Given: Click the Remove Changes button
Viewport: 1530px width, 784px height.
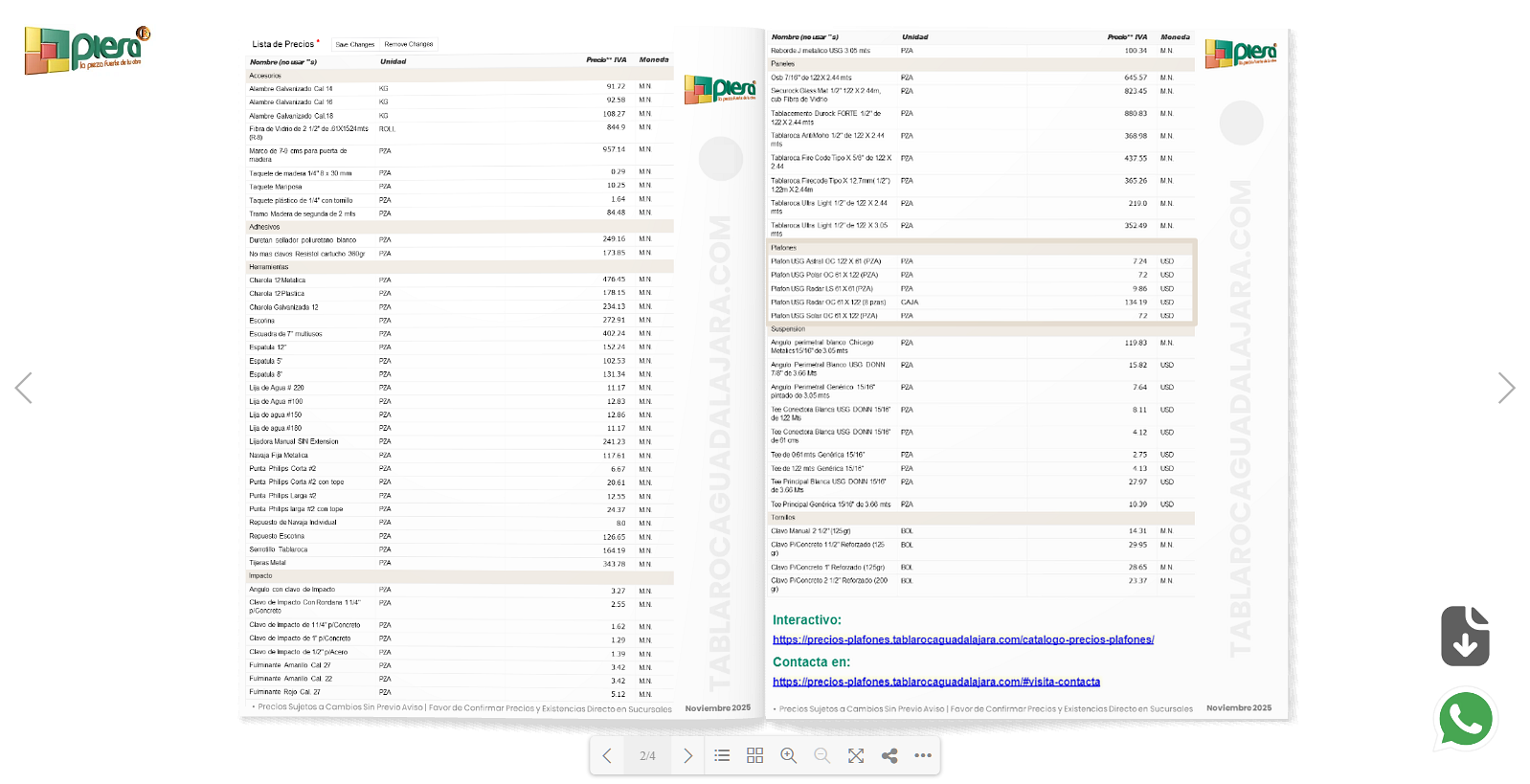Looking at the screenshot, I should (x=409, y=44).
